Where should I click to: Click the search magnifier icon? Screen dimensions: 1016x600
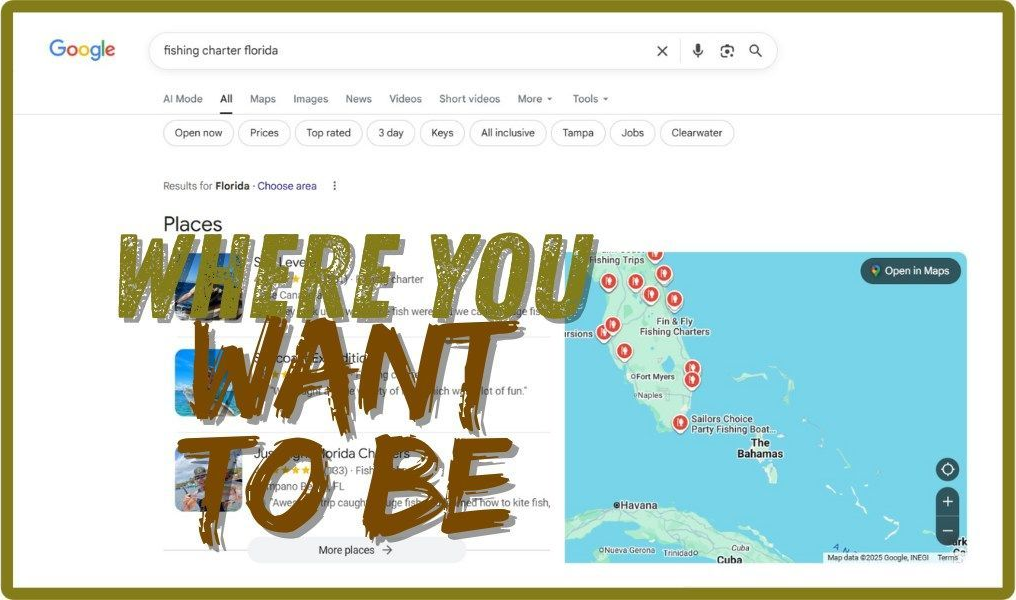pos(756,50)
